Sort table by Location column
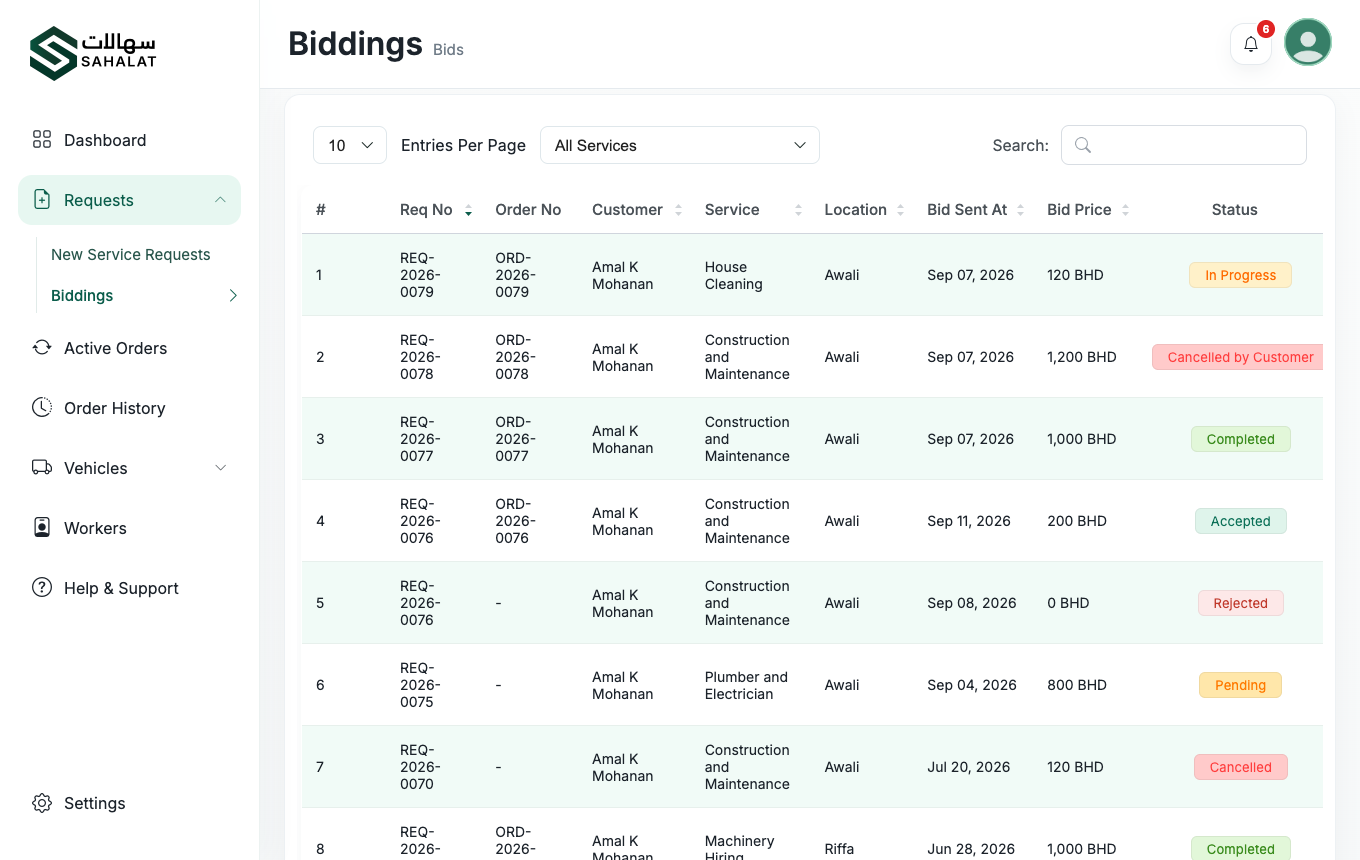The width and height of the screenshot is (1360, 860). point(864,210)
